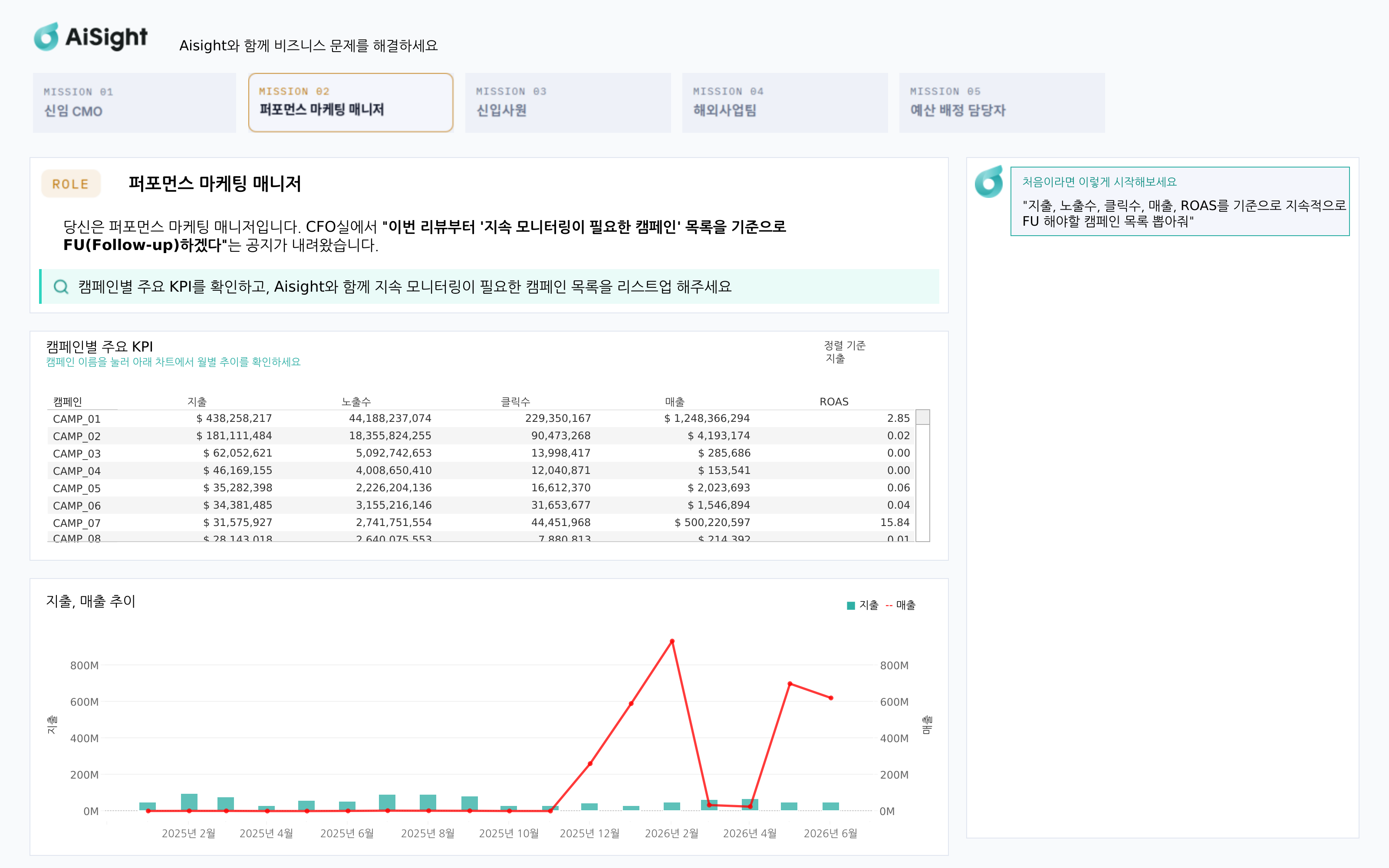Screen dimensions: 1389x868
Task: Click the 클릭수 column header
Action: tap(515, 402)
